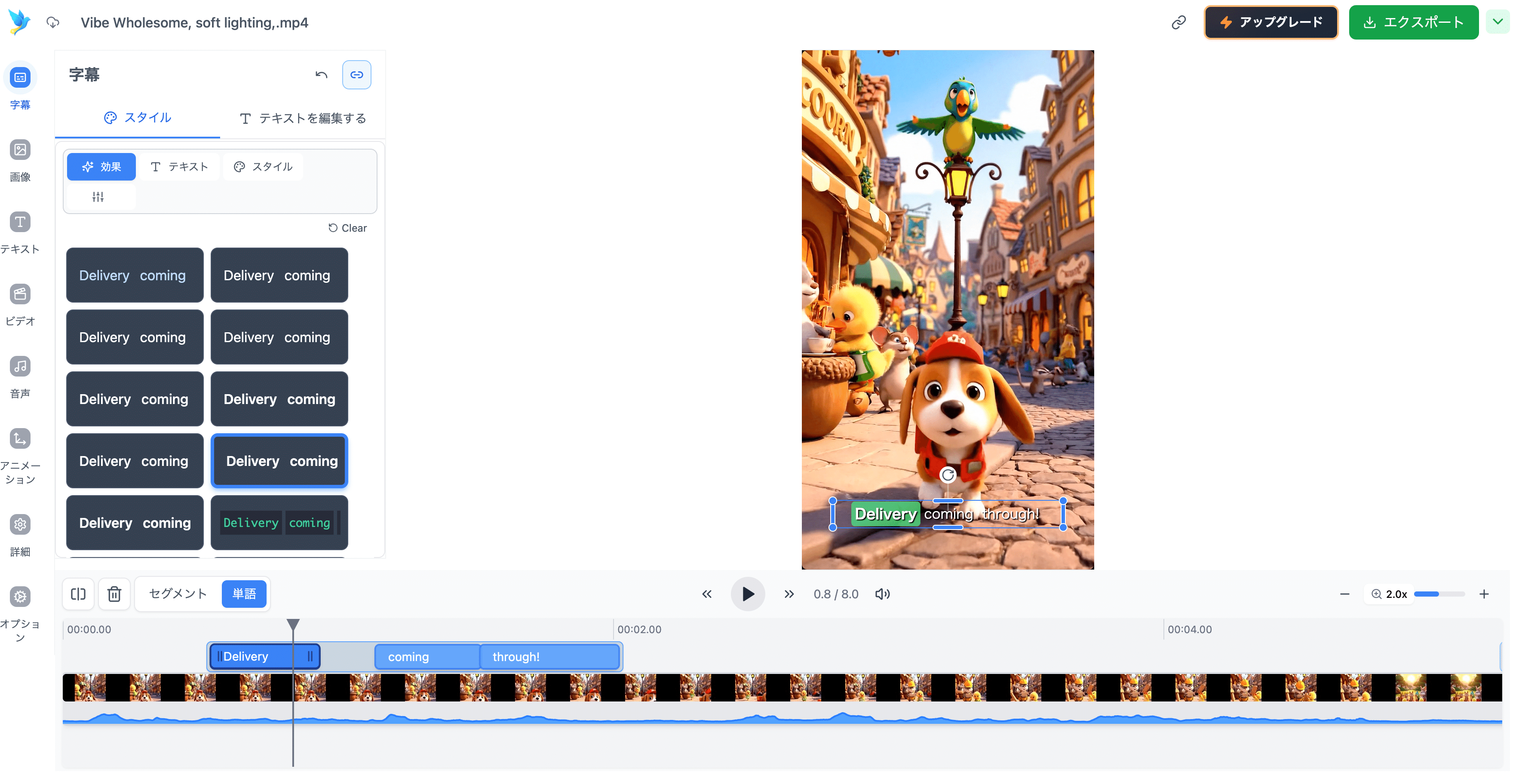Viewport: 1522px width, 784px height.
Task: Expand the export options dropdown arrow
Action: click(x=1497, y=22)
